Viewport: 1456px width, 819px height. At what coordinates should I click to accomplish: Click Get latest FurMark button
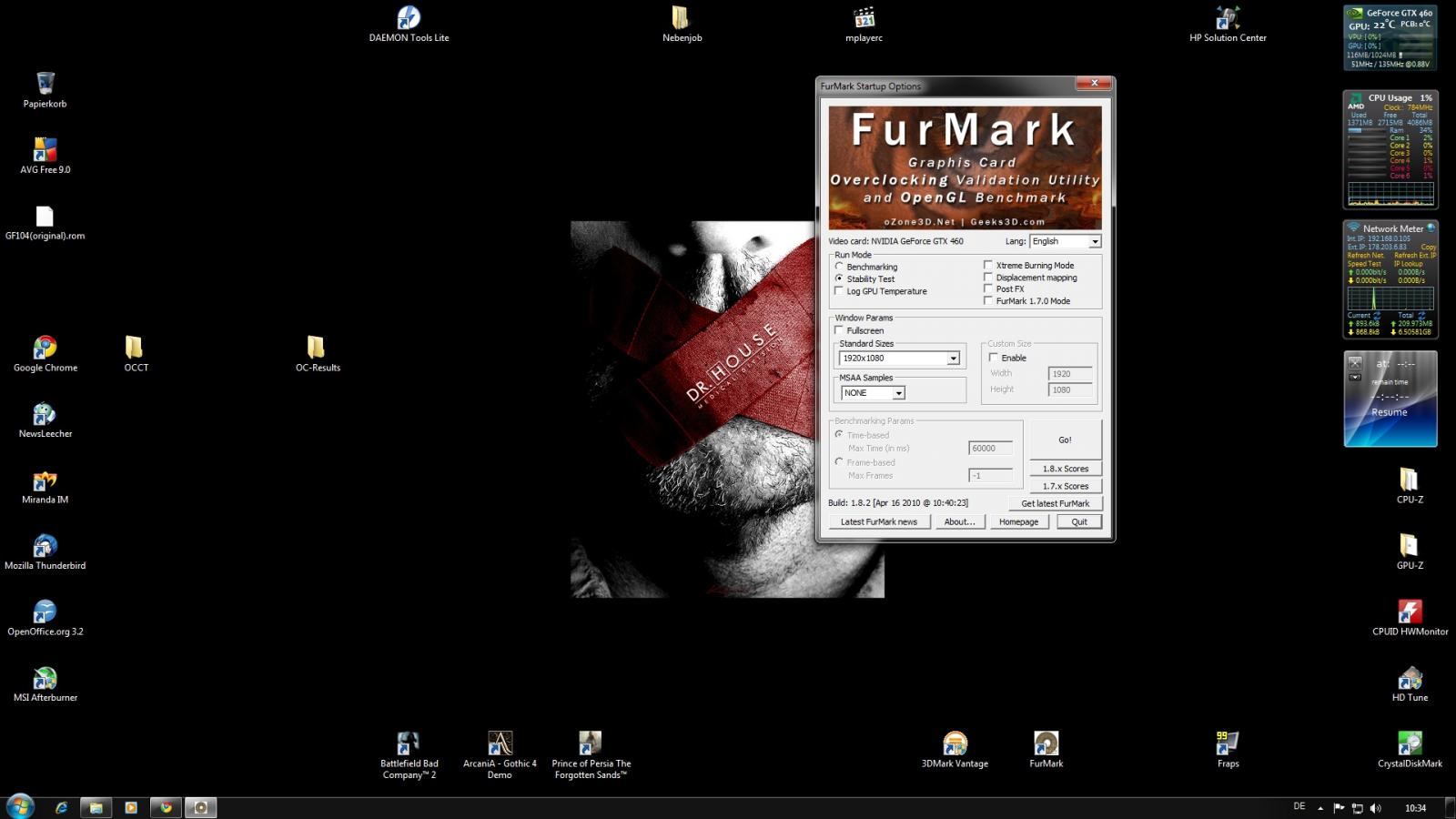1055,503
